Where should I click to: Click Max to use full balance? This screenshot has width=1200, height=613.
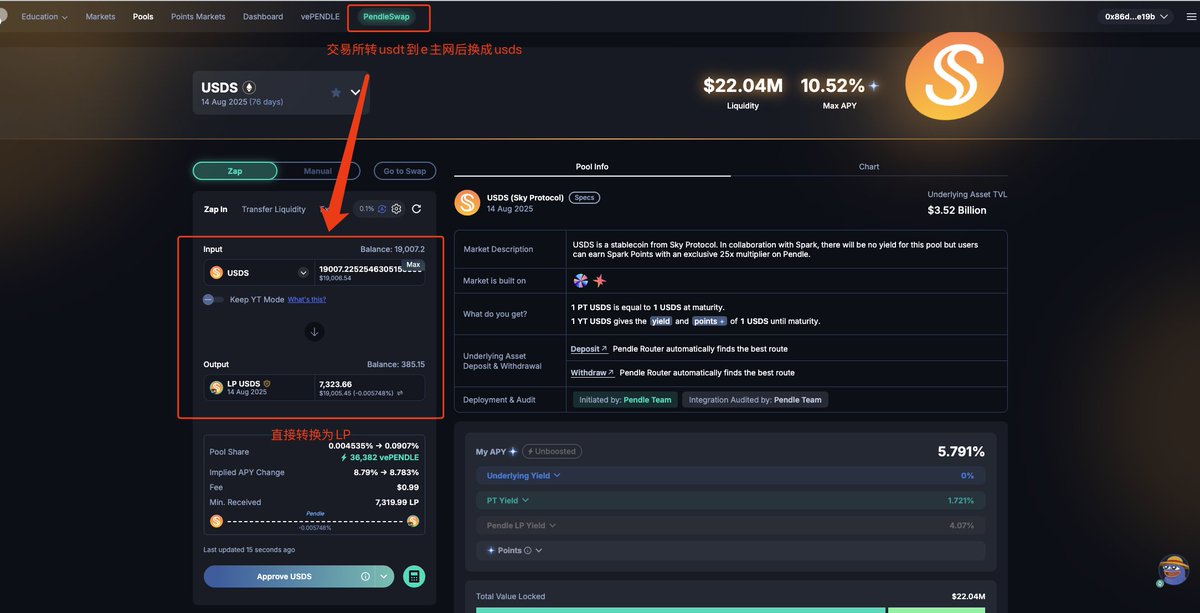[413, 265]
